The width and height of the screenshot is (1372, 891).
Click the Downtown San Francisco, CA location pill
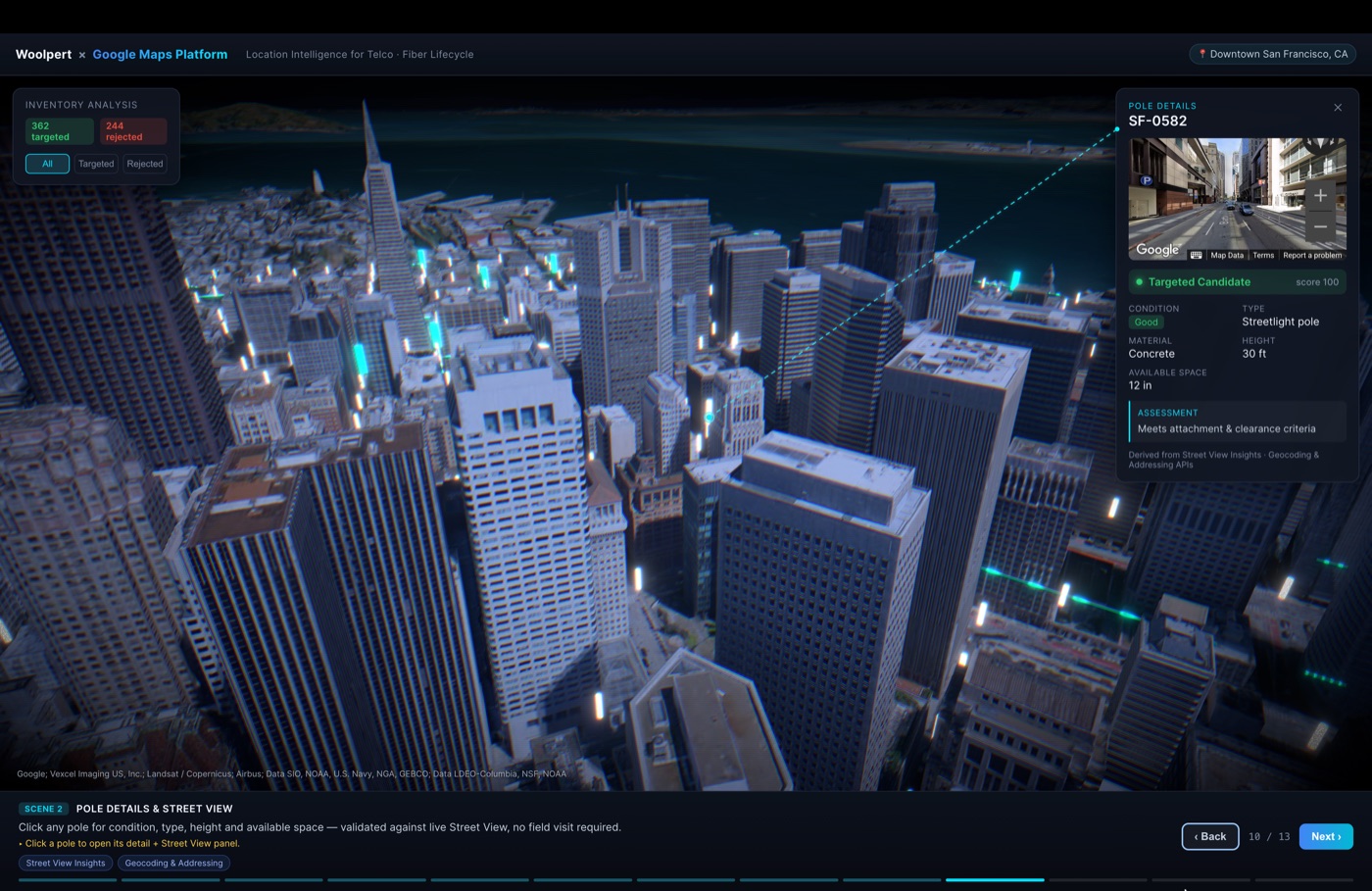(x=1272, y=54)
